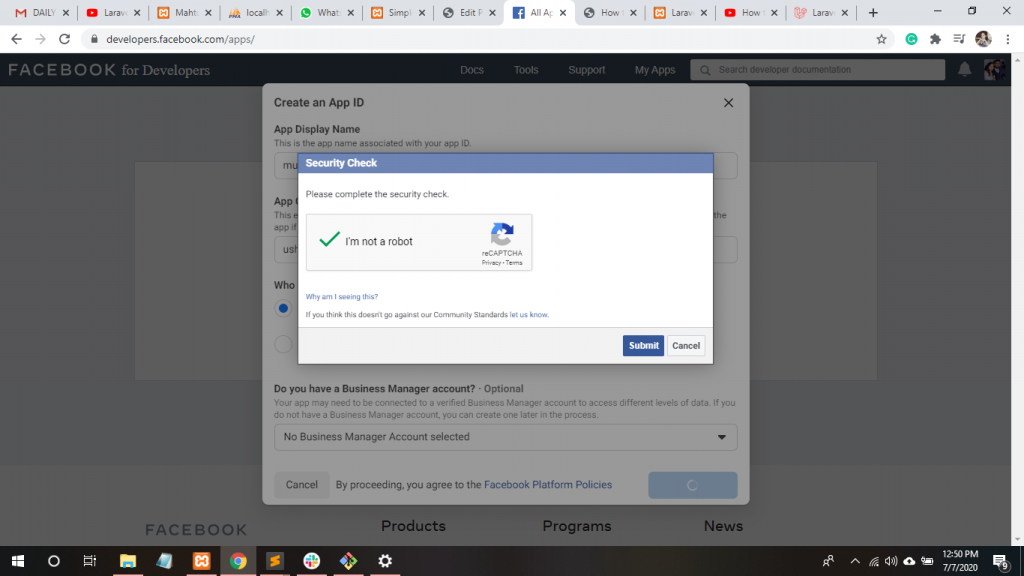Open a new browser tab
Image resolution: width=1024 pixels, height=576 pixels.
873,12
